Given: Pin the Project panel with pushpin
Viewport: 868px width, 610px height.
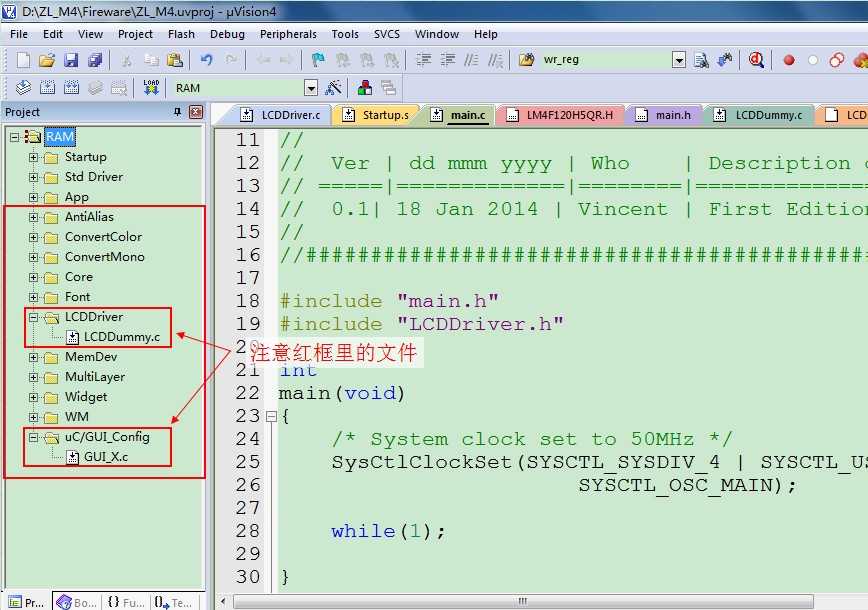Looking at the screenshot, I should (178, 112).
